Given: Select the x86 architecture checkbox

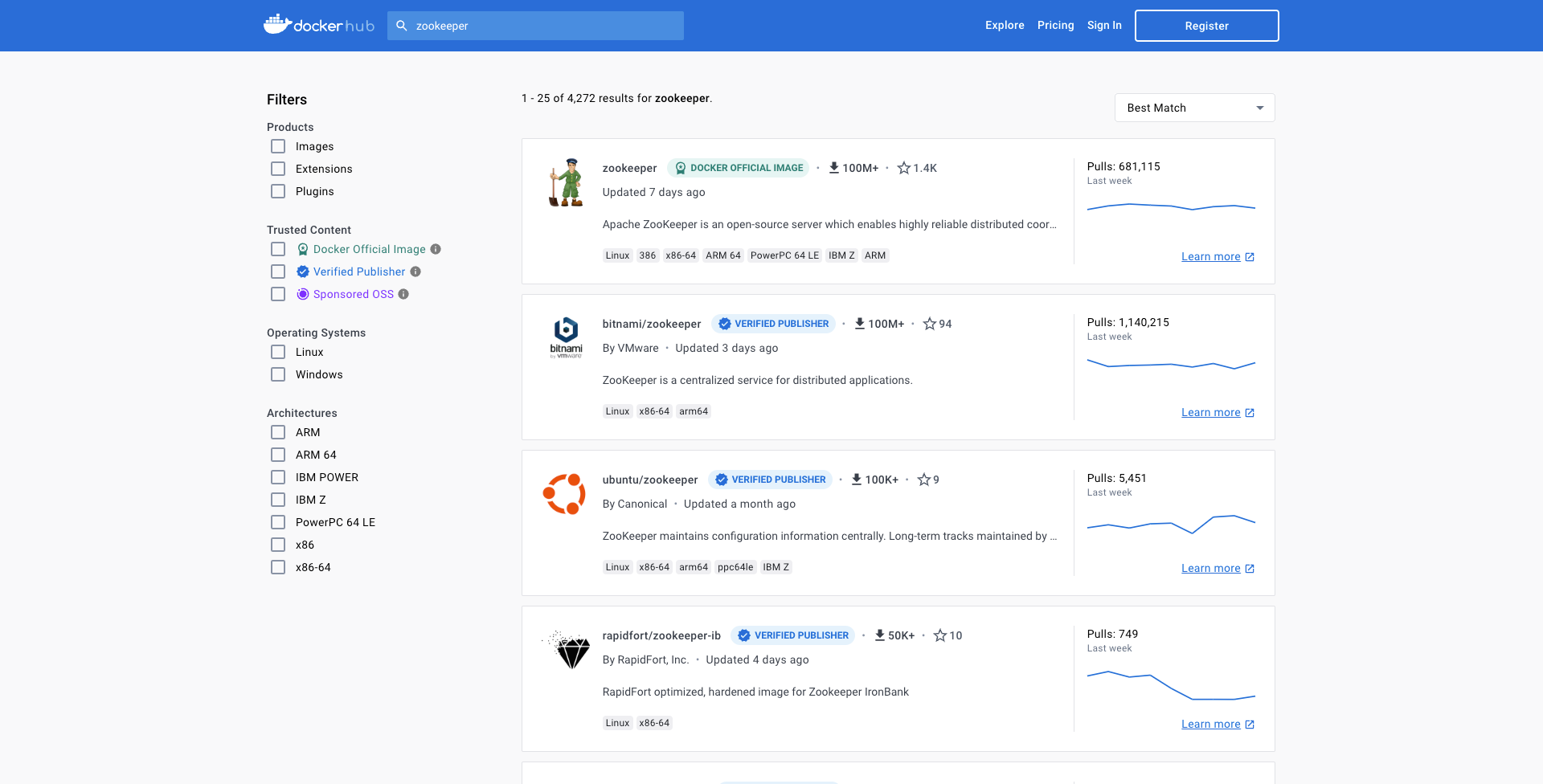Looking at the screenshot, I should (278, 545).
